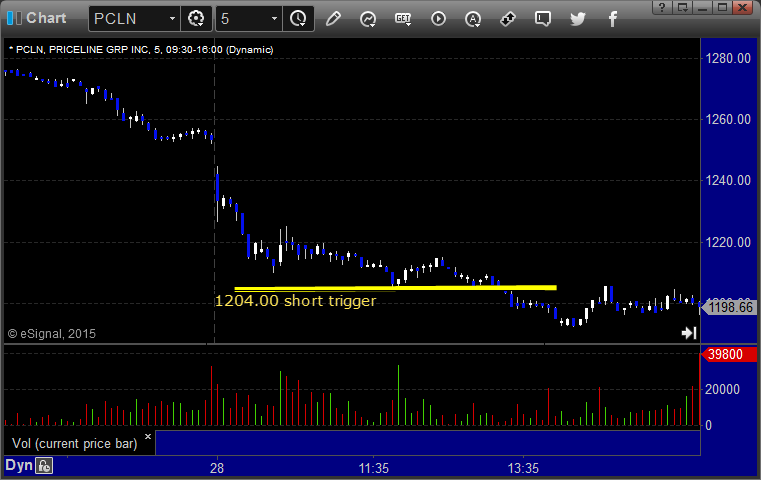The image size is (761, 480).
Task: Click the 1240.00 price axis label
Action: tap(728, 181)
